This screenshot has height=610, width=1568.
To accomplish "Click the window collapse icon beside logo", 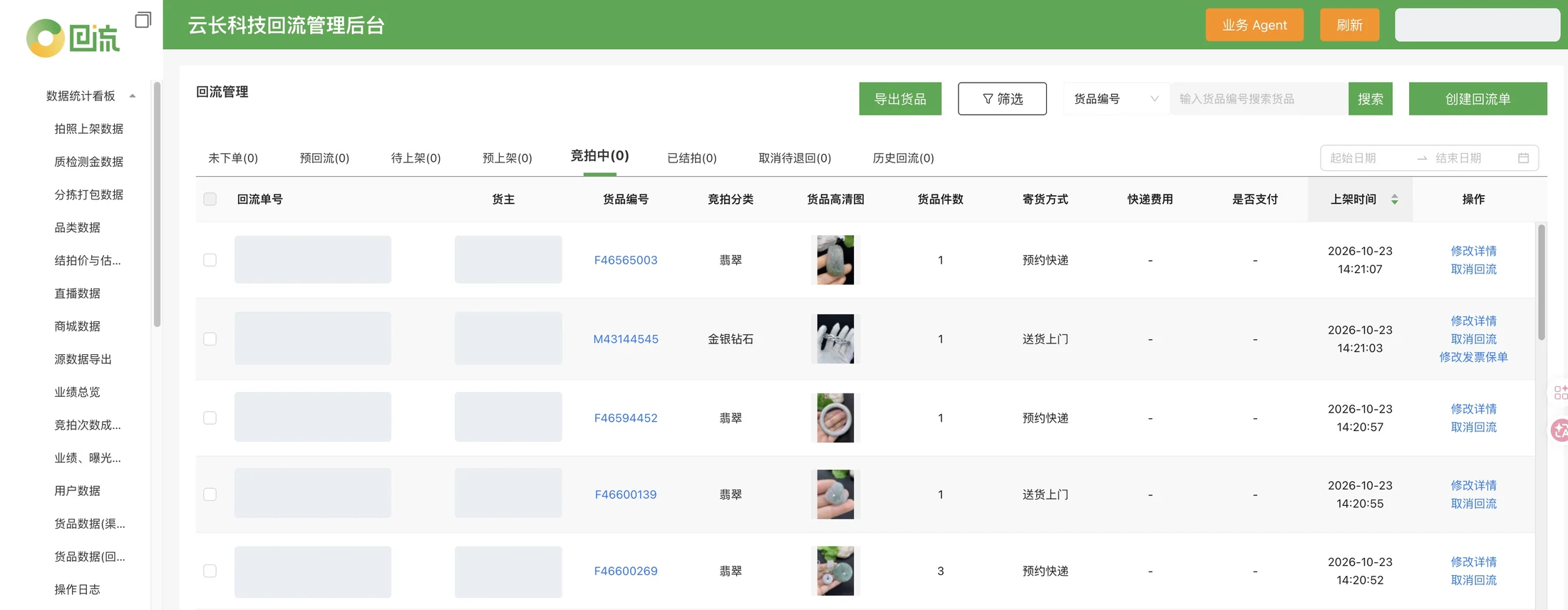I will (x=143, y=19).
